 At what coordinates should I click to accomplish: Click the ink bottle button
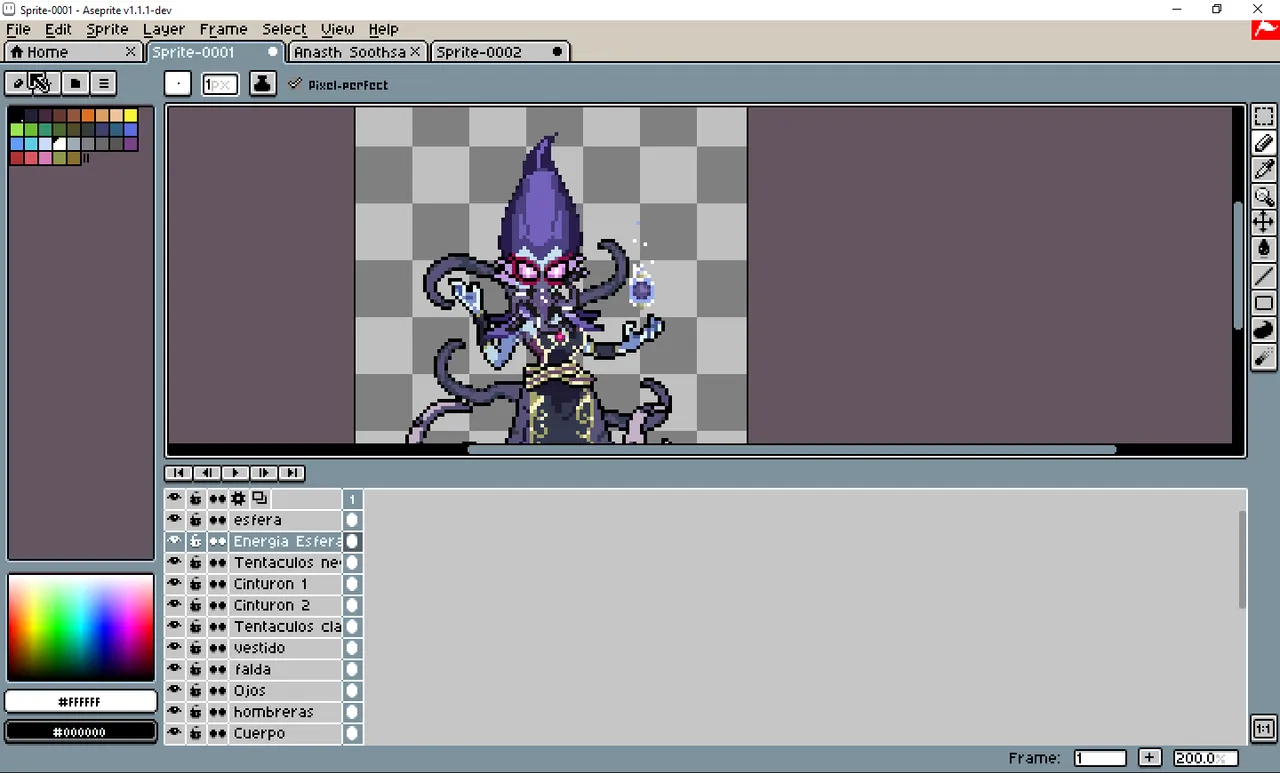(x=262, y=84)
